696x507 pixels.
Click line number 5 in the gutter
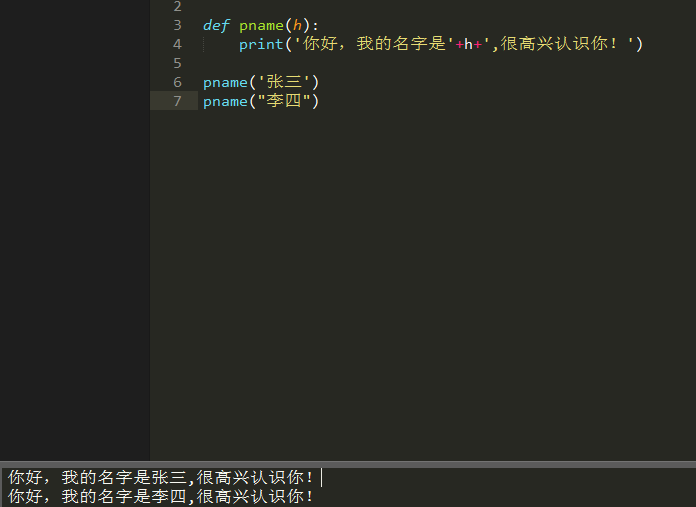(x=178, y=63)
